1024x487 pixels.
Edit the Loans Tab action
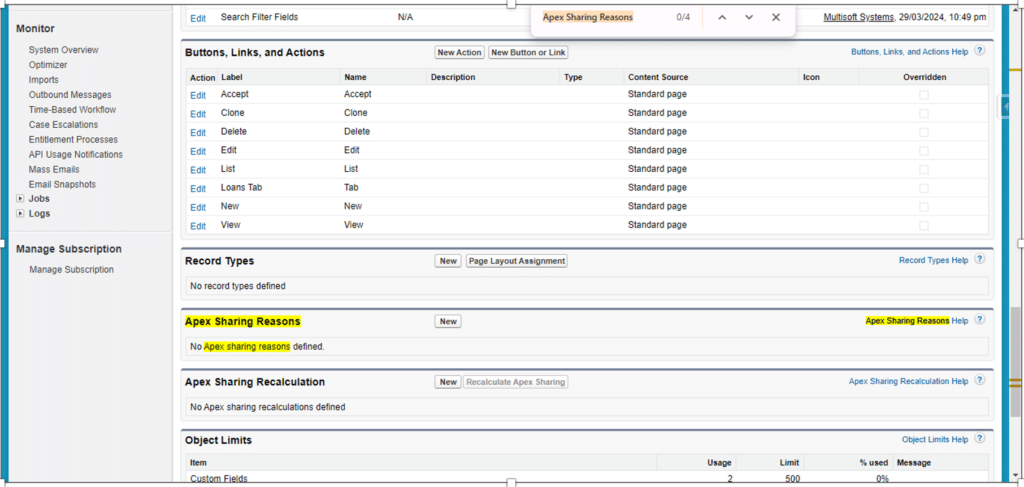198,189
